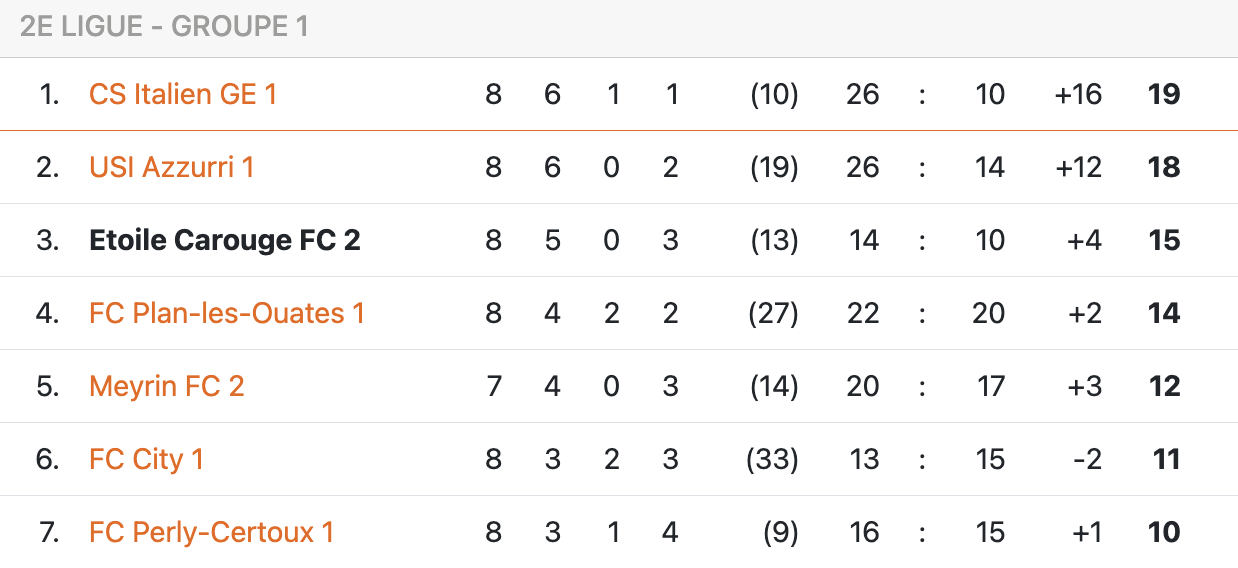This screenshot has width=1238, height=568.
Task: Open Meyrin FC 2 team link
Action: point(167,386)
